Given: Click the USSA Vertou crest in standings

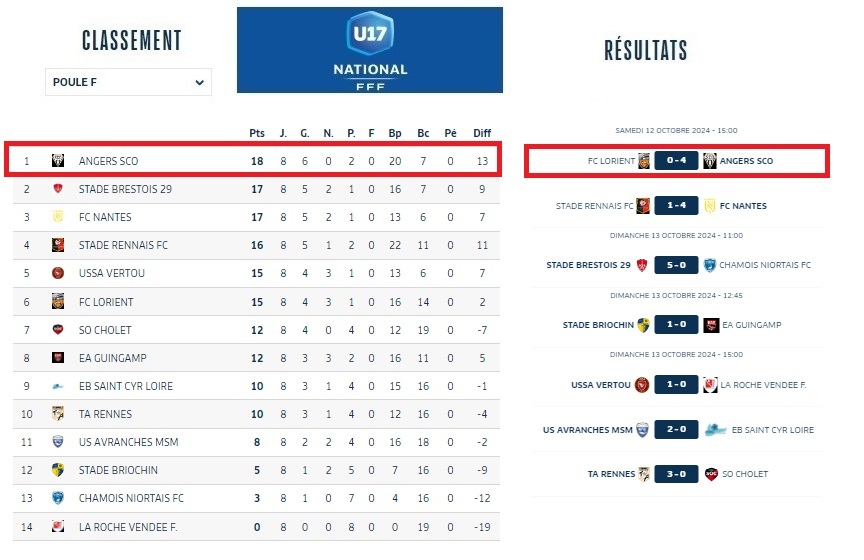Looking at the screenshot, I should [x=58, y=273].
